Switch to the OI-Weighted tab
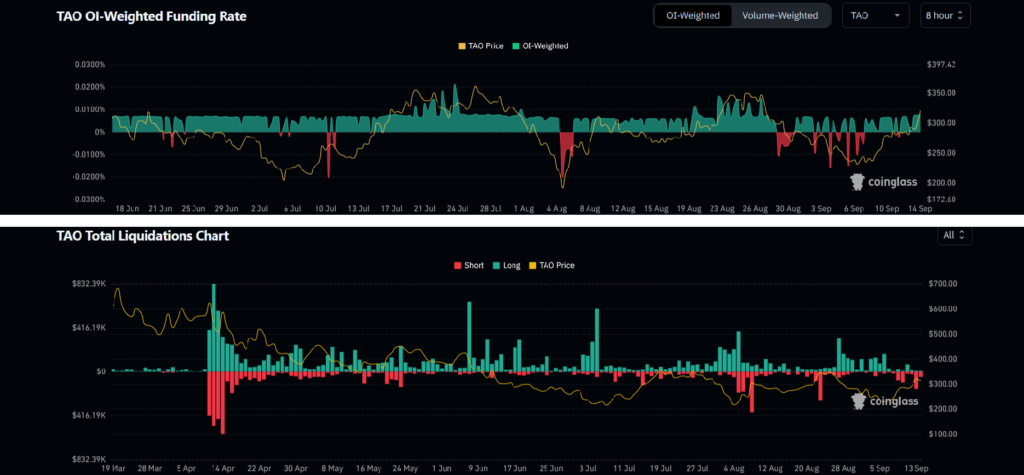This screenshot has height=475, width=1024. coord(693,15)
